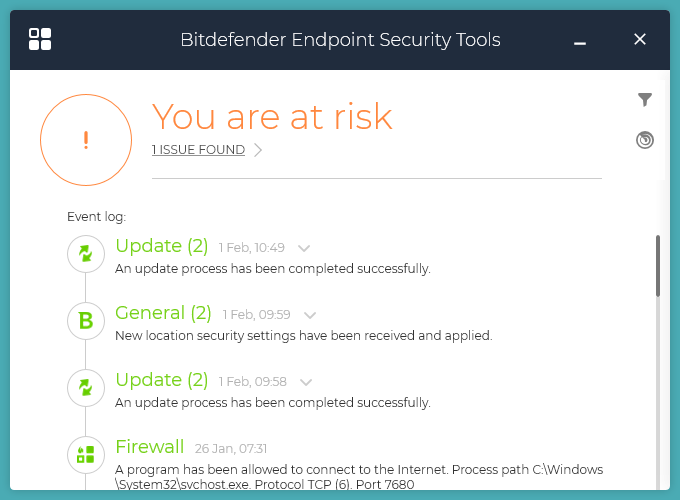The image size is (680, 500).
Task: Select the 'Firewall' event title
Action: (x=150, y=447)
